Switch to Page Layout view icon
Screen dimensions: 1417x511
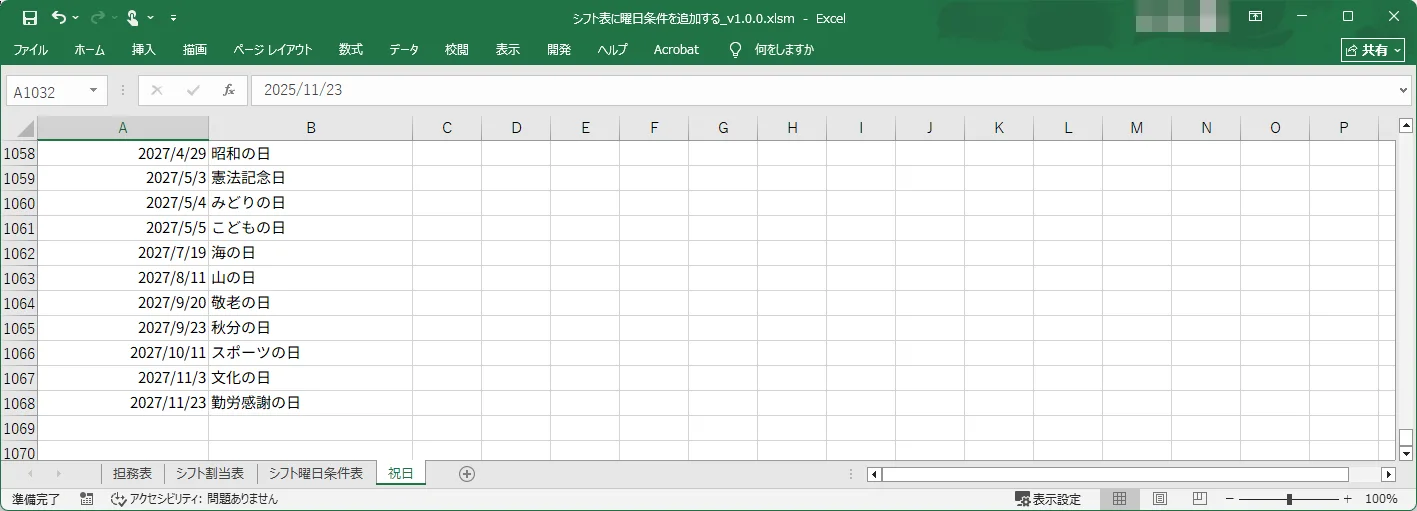click(x=1160, y=499)
